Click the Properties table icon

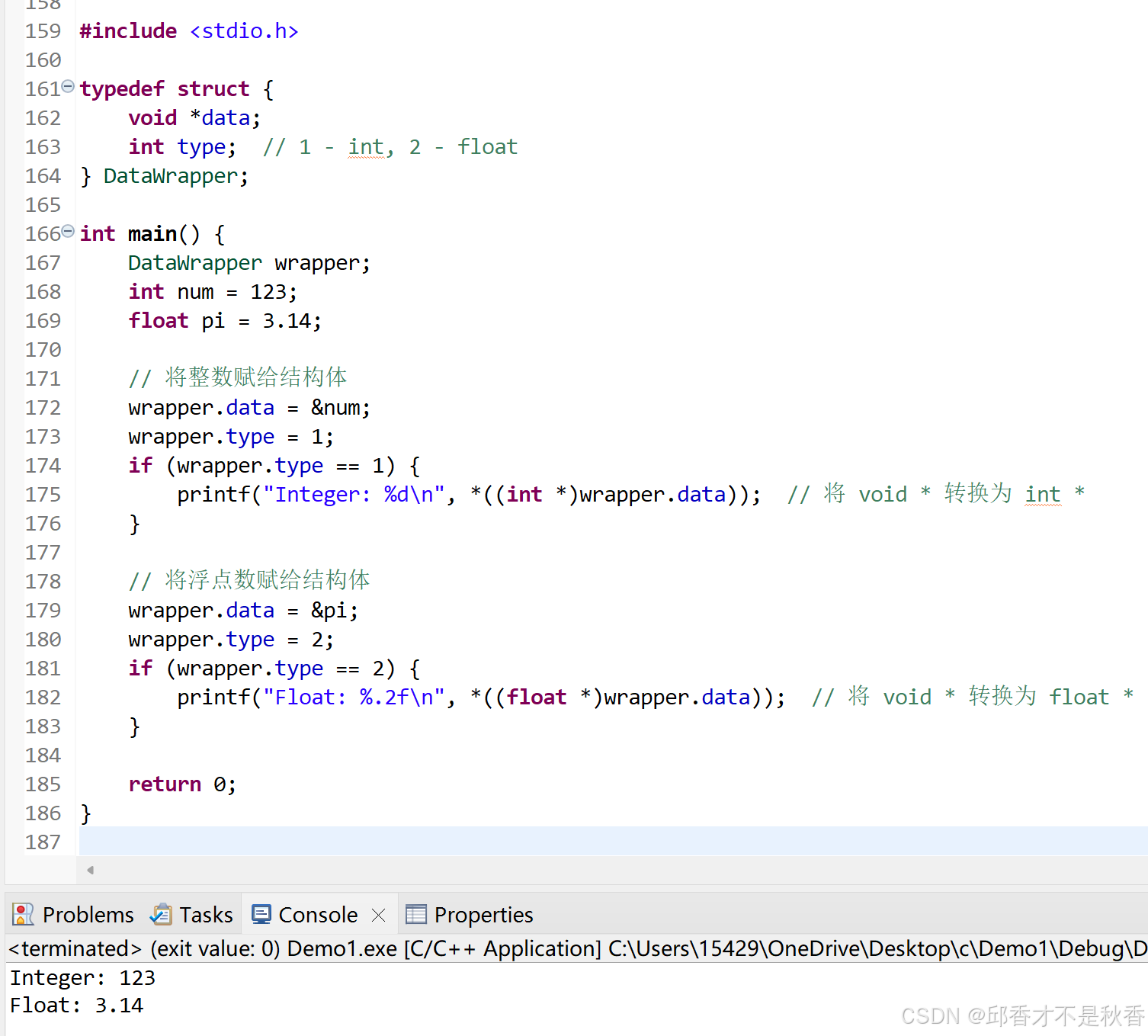pyautogui.click(x=415, y=914)
